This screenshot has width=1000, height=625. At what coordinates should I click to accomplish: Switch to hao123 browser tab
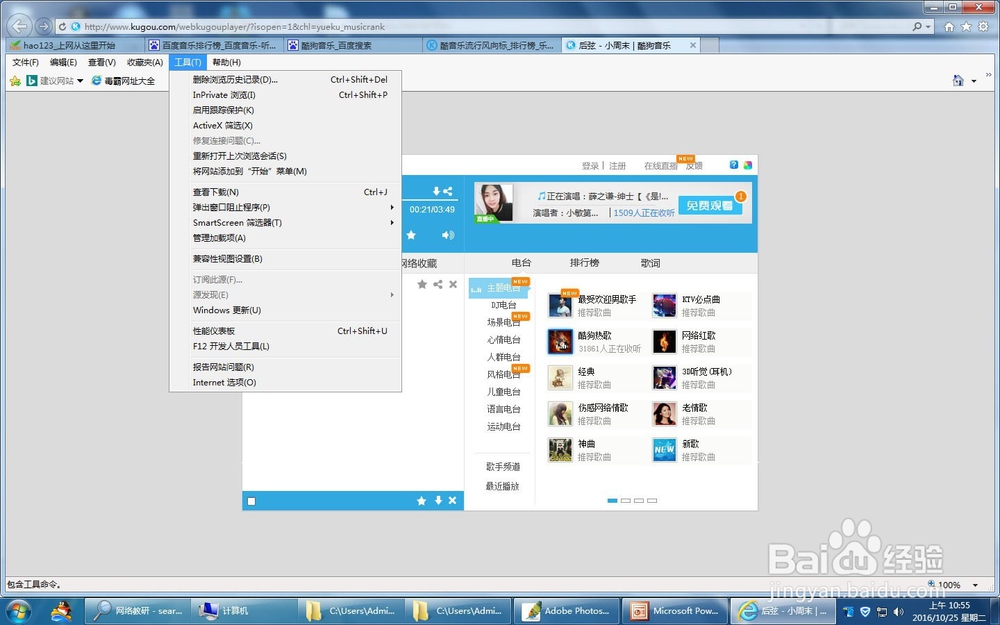coord(75,45)
